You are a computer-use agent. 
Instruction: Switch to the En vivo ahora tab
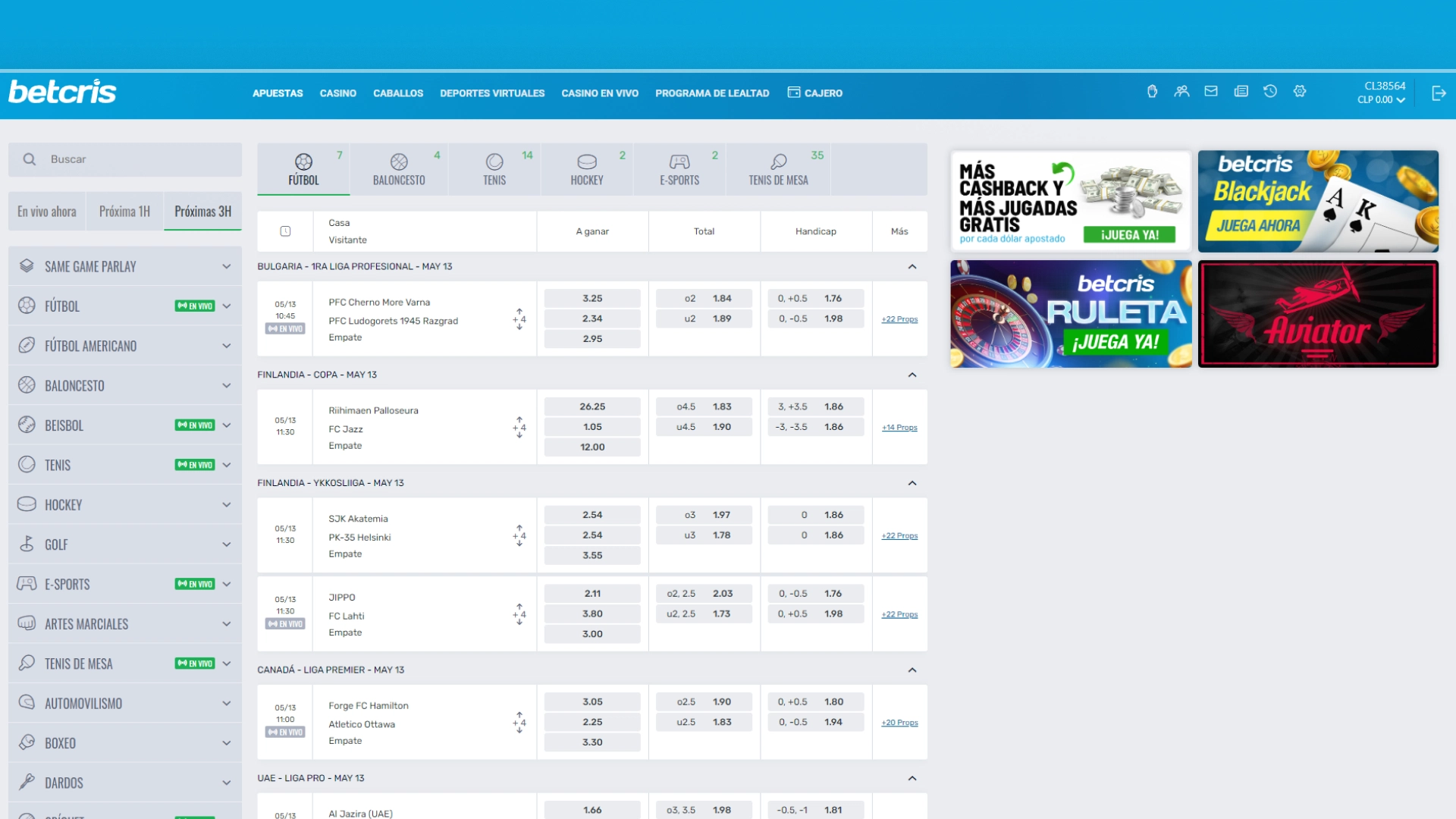click(47, 212)
